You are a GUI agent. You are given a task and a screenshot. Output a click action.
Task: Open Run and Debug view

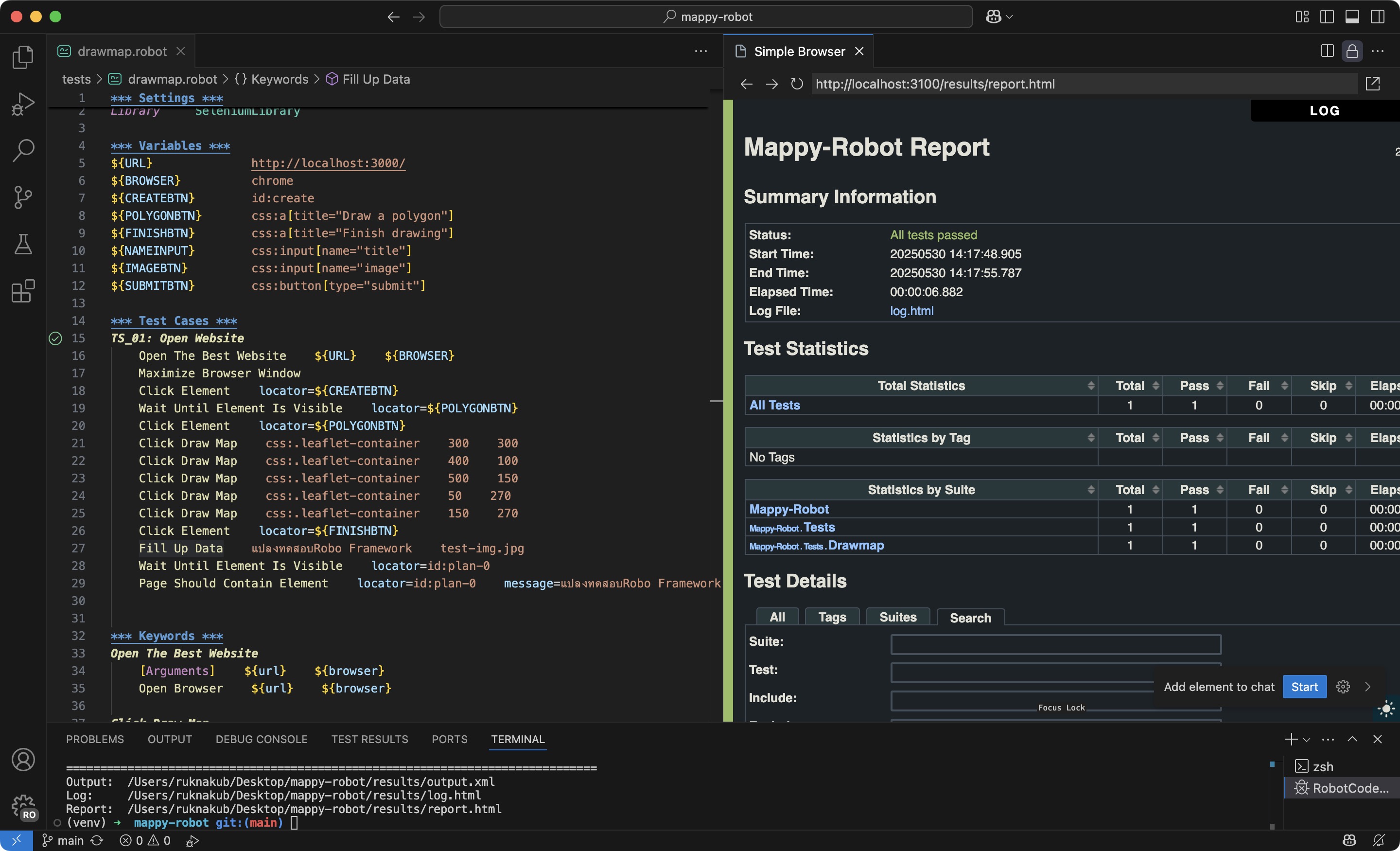tap(23, 104)
